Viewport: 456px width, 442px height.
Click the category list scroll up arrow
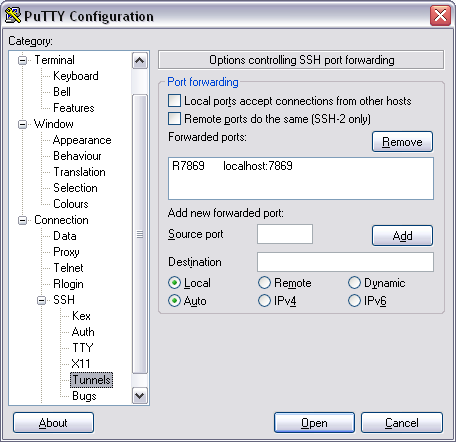(x=140, y=61)
